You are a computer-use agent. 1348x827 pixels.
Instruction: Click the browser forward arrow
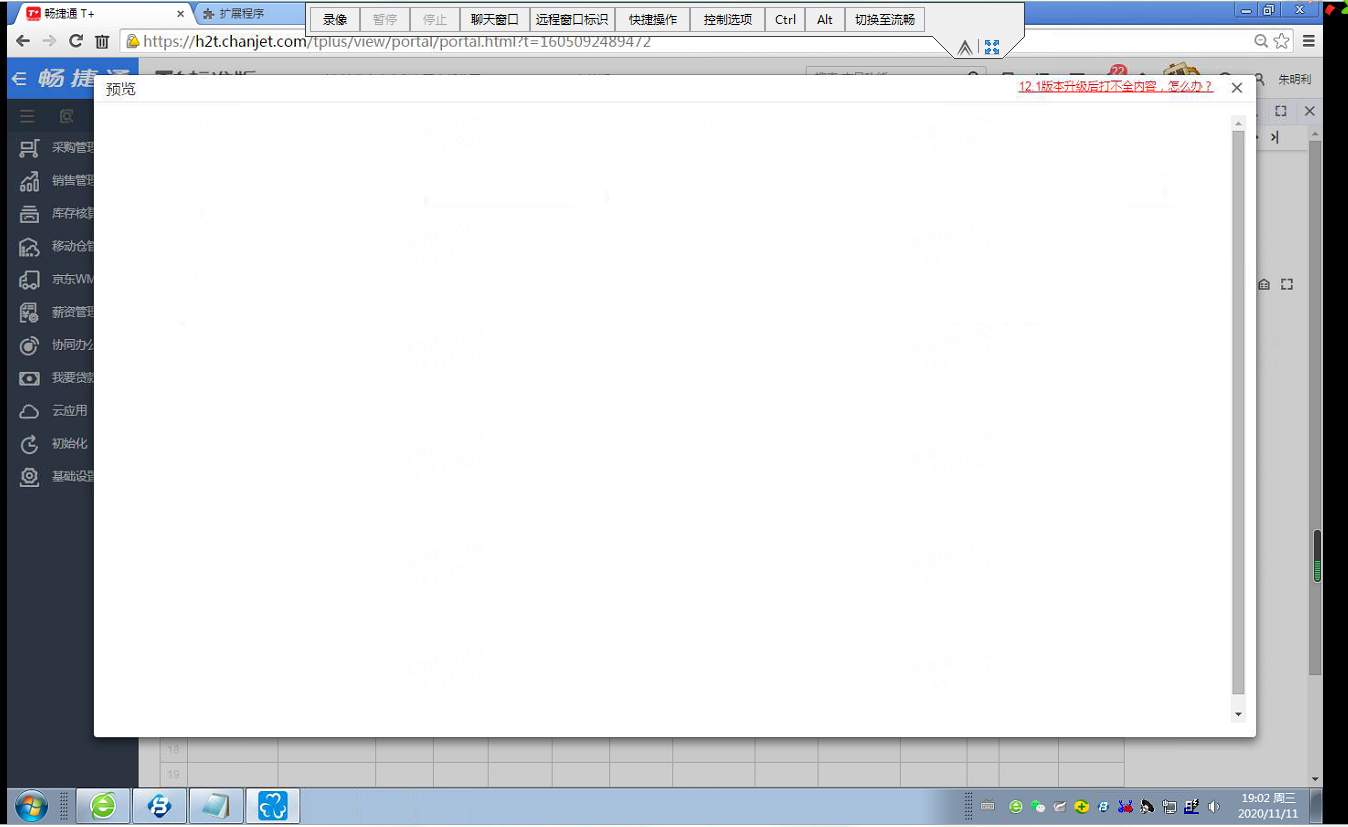pyautogui.click(x=49, y=41)
